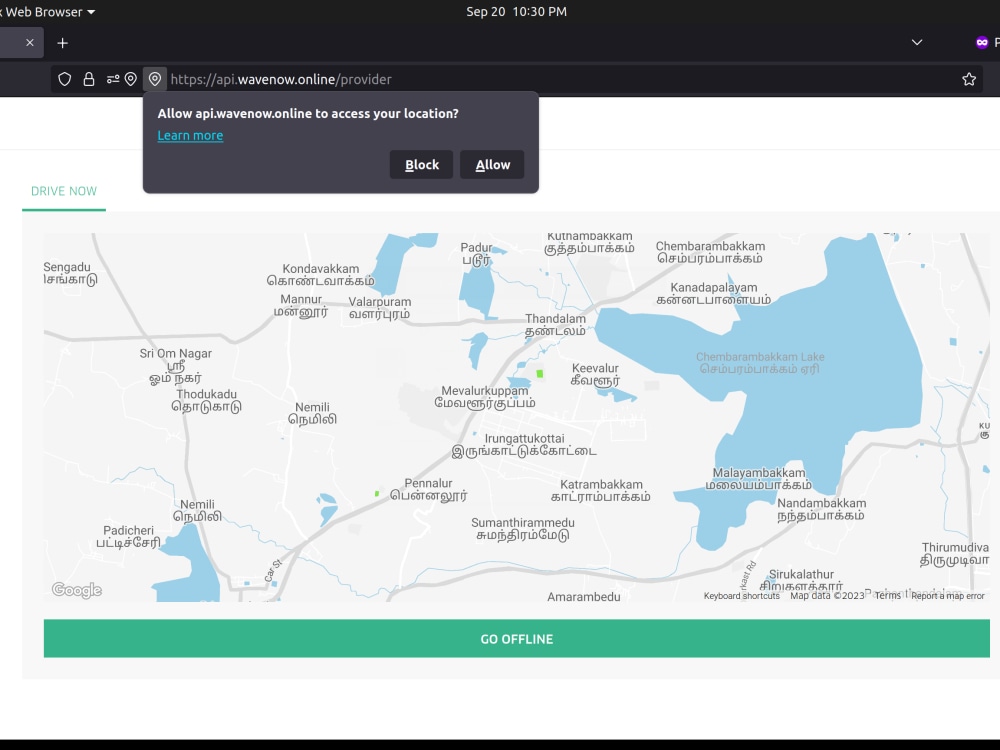The width and height of the screenshot is (1000, 750).
Task: Click the highlighted location permission icon
Action: tap(155, 79)
